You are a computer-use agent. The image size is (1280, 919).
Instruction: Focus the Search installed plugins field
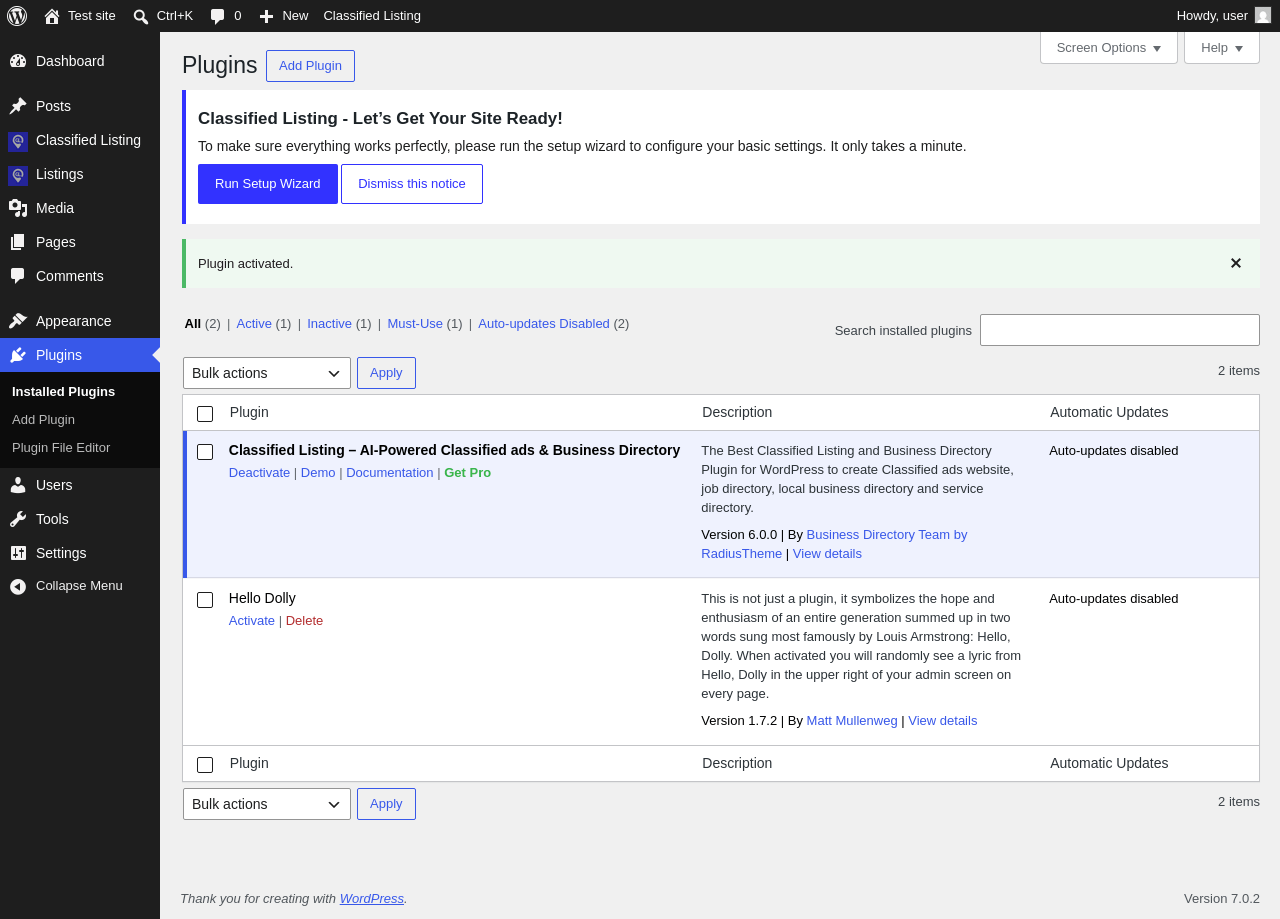click(x=1120, y=330)
